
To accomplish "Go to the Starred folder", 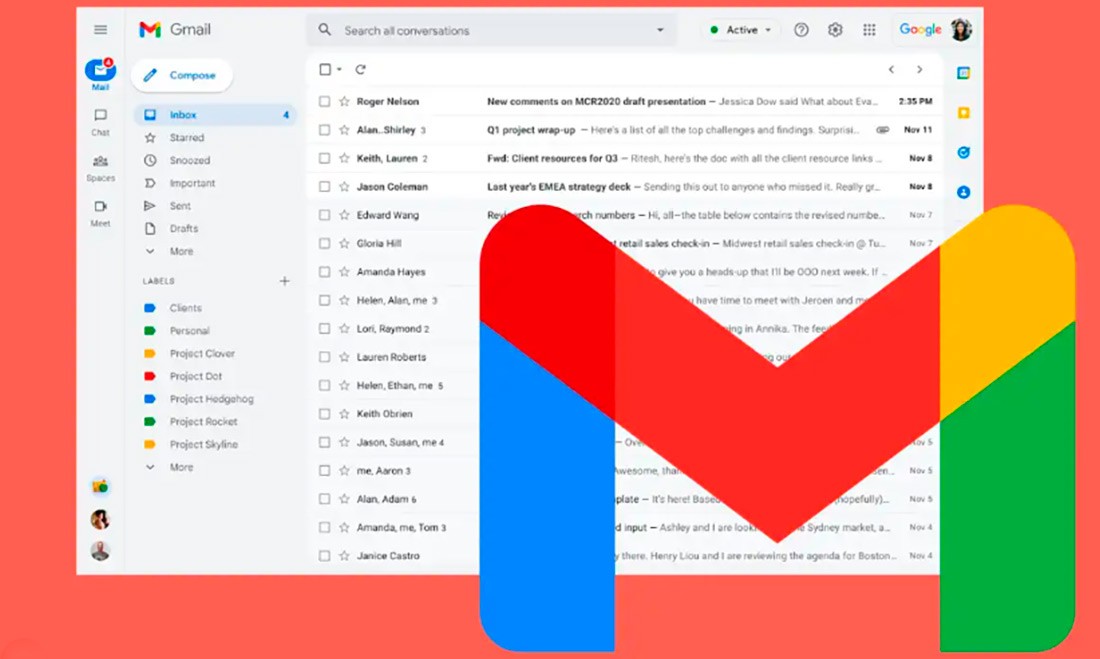I will click(186, 138).
